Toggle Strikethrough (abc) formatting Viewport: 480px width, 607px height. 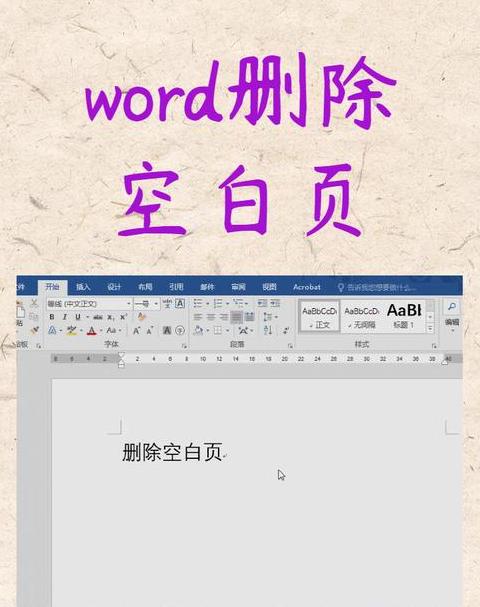(98, 317)
